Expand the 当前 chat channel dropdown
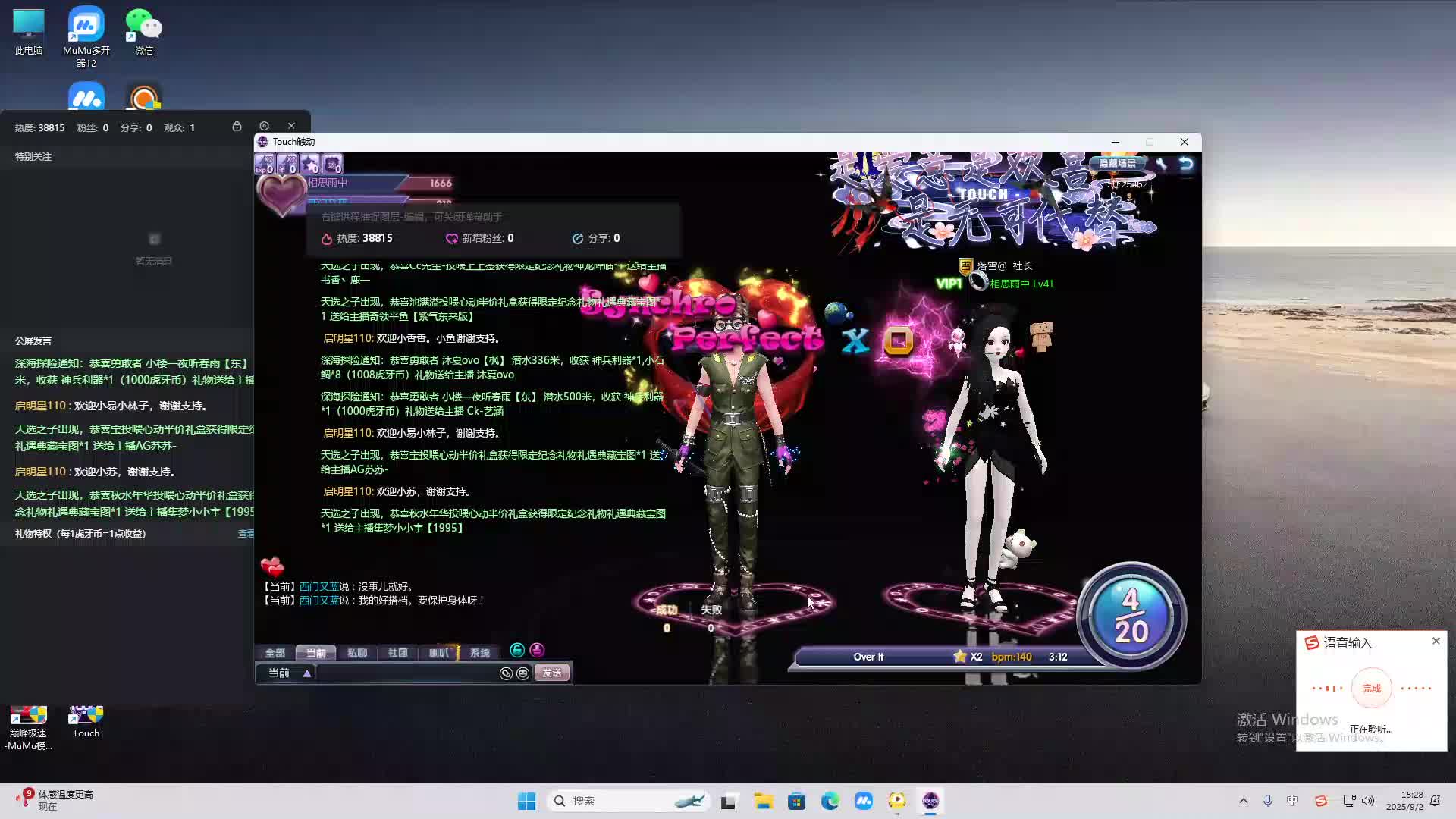This screenshot has width=1456, height=819. [x=307, y=673]
